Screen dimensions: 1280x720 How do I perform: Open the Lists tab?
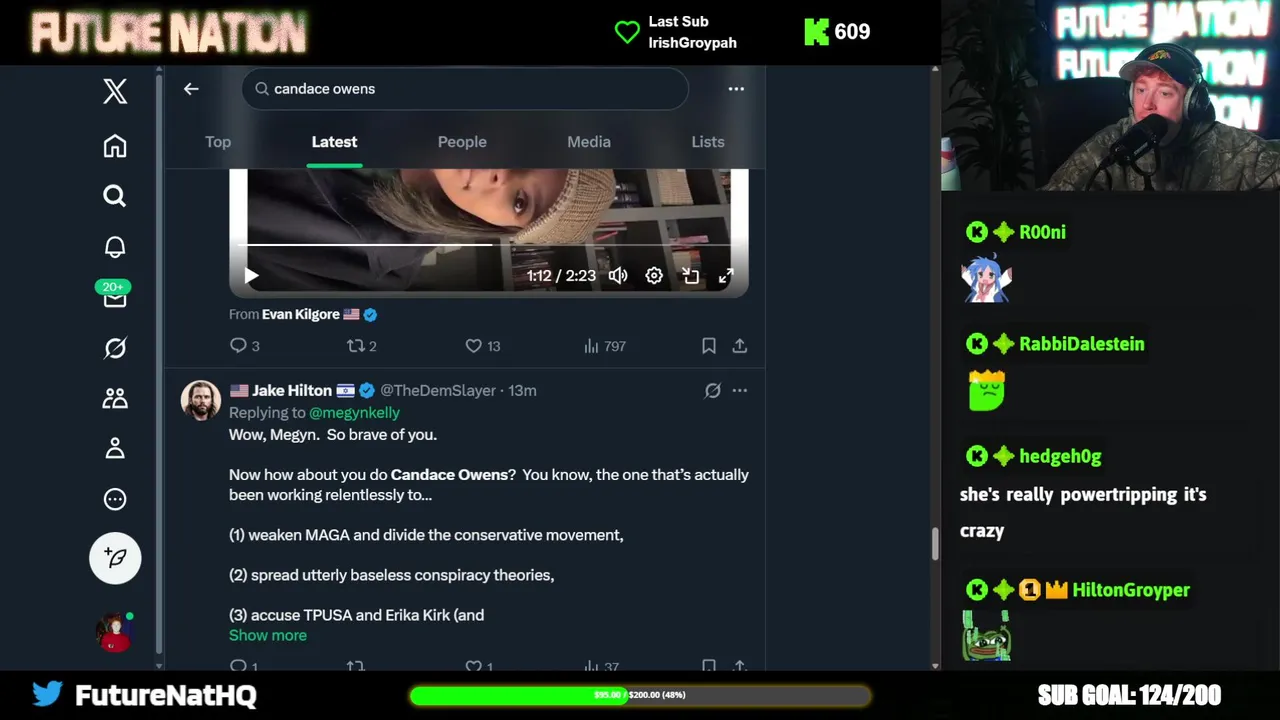708,142
